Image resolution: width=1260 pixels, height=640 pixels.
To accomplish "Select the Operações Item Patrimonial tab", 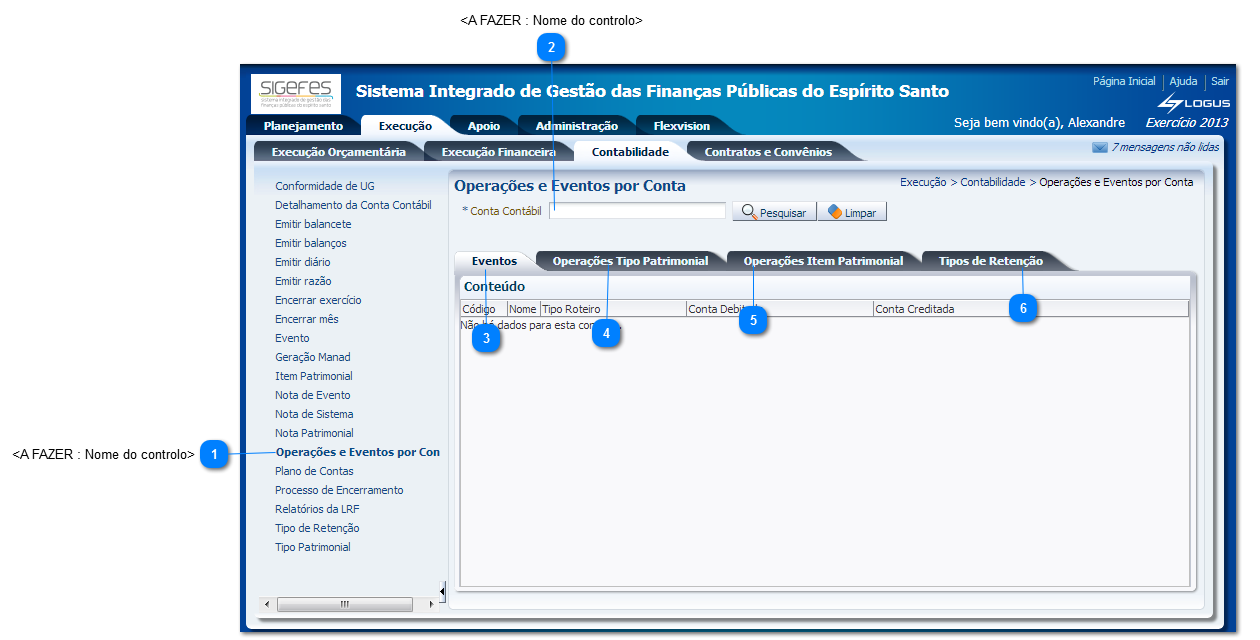I will (823, 261).
